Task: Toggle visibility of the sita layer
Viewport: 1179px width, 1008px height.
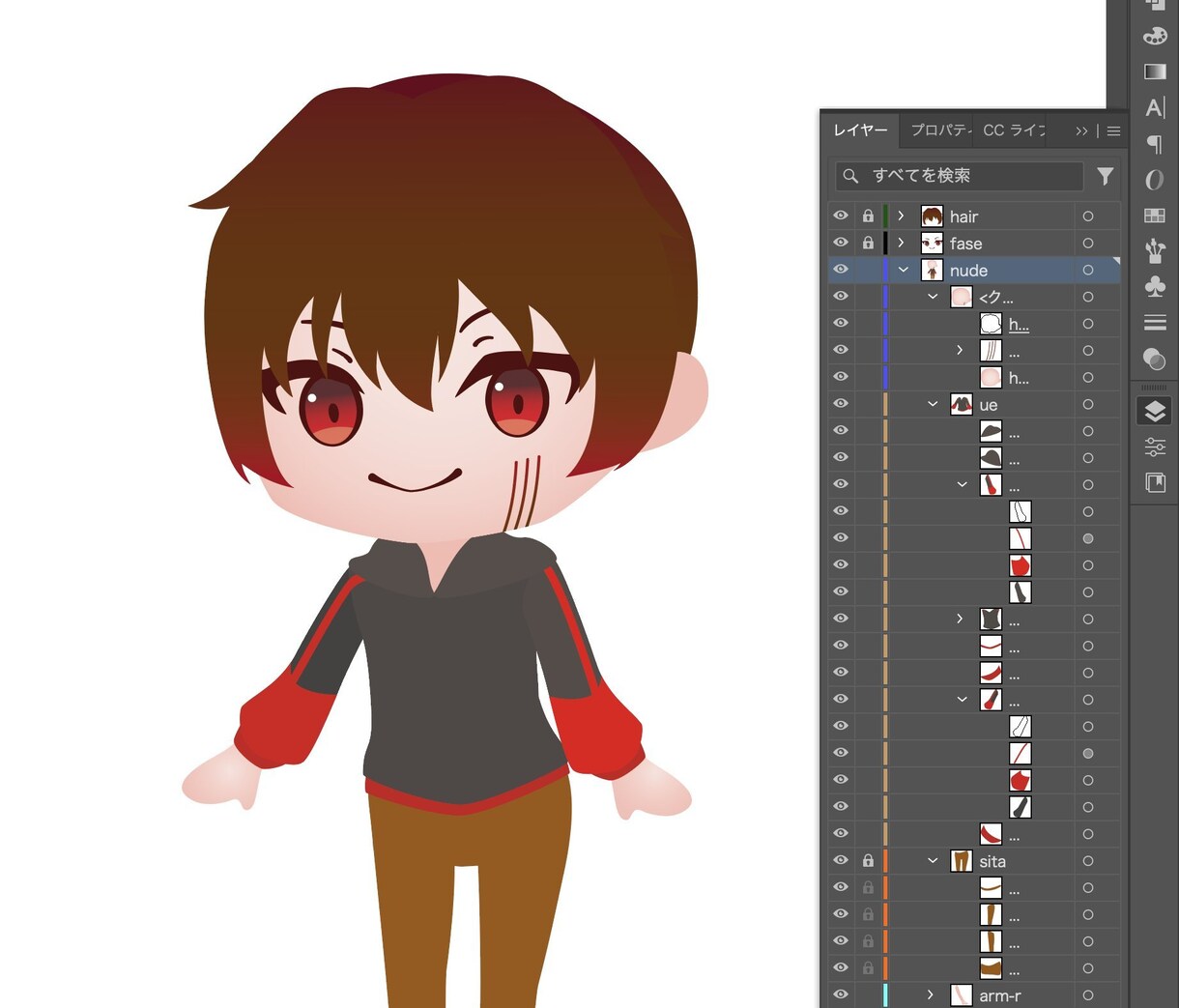Action: (x=841, y=859)
